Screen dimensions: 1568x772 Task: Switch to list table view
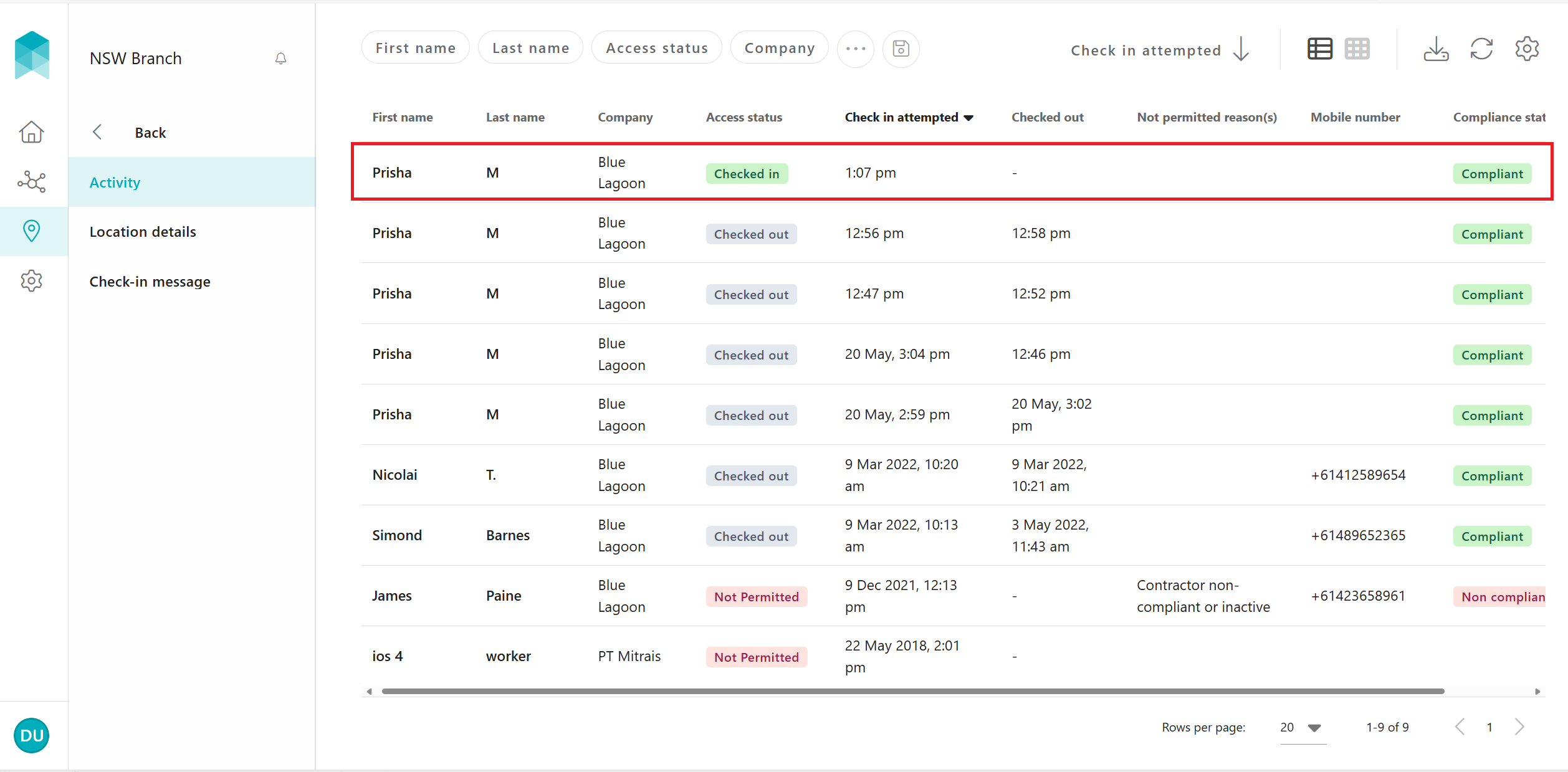(x=1319, y=49)
